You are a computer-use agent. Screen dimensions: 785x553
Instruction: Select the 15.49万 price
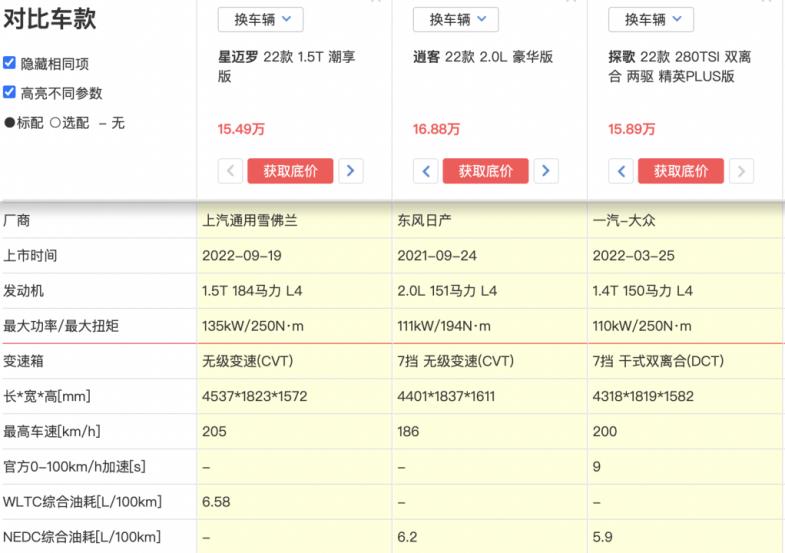pos(241,129)
